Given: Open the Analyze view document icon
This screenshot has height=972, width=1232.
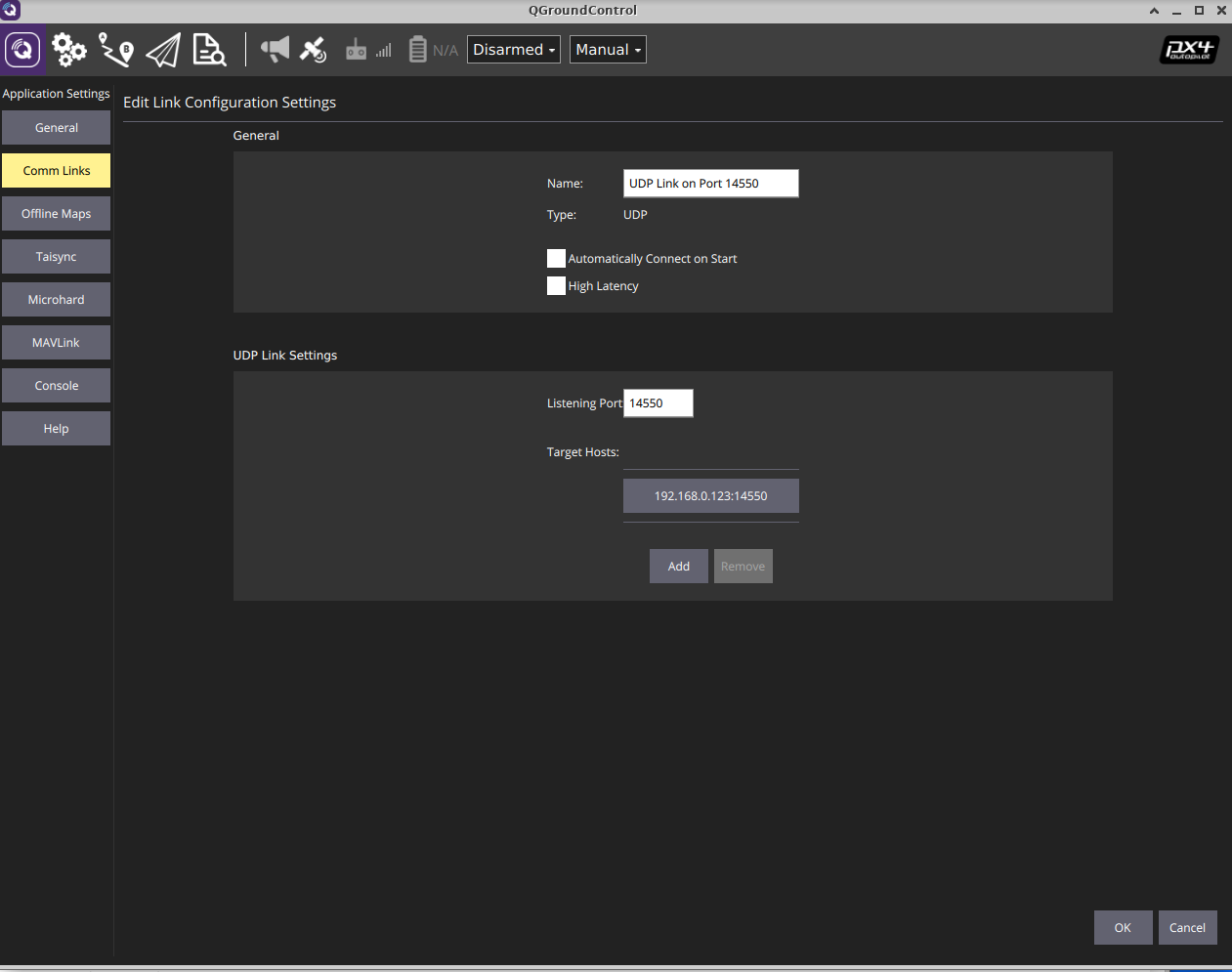Looking at the screenshot, I should point(209,50).
